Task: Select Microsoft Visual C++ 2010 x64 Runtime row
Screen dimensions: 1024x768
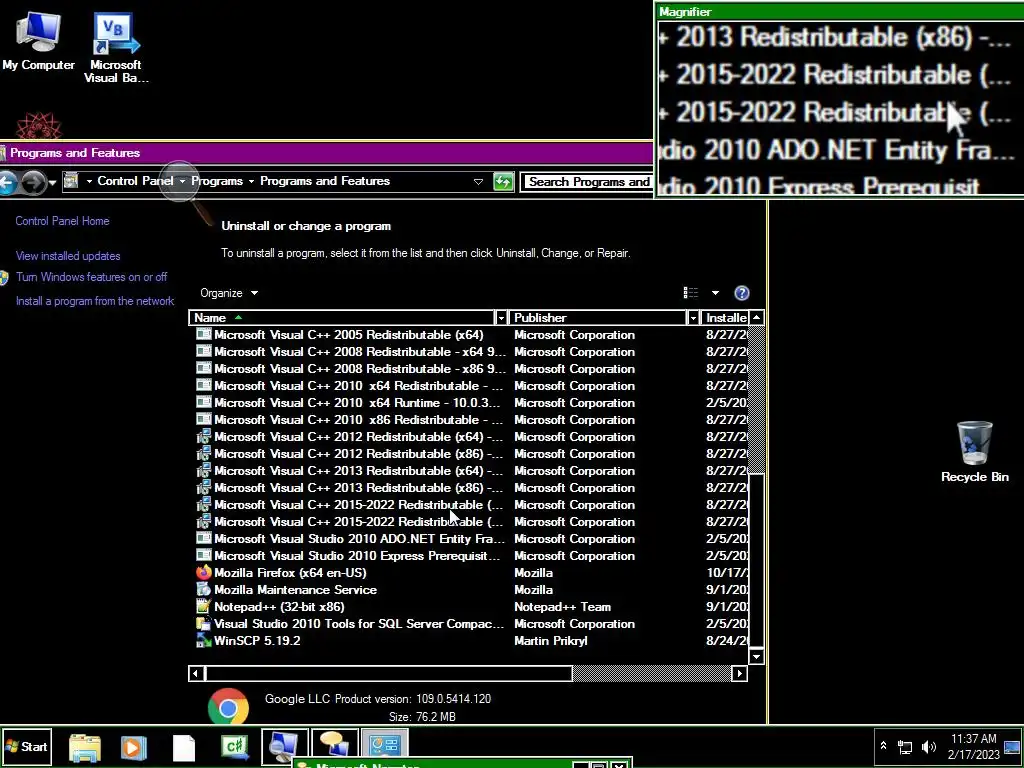Action: pyautogui.click(x=472, y=403)
